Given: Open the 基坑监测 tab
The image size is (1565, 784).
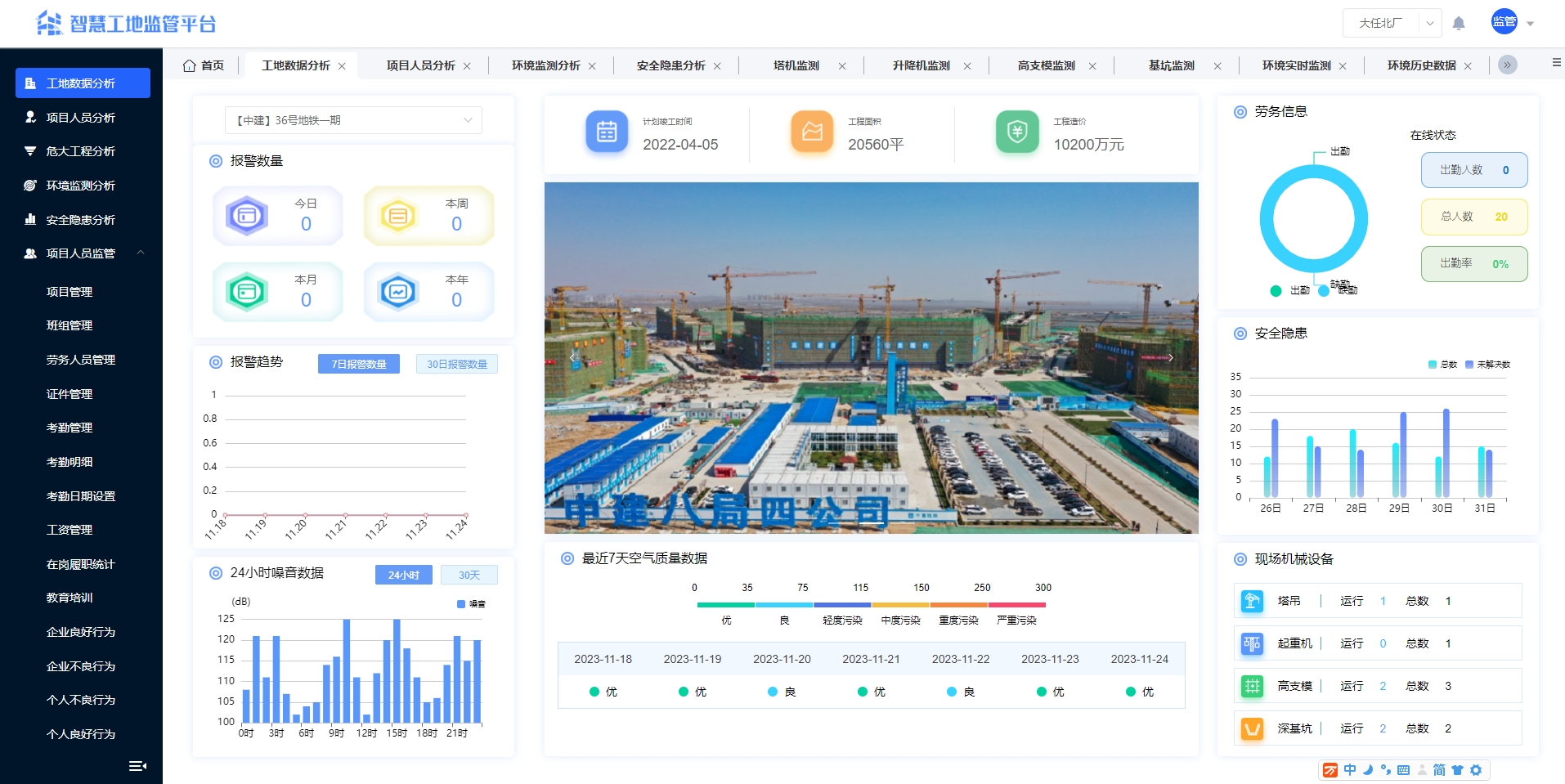Looking at the screenshot, I should [x=1172, y=65].
